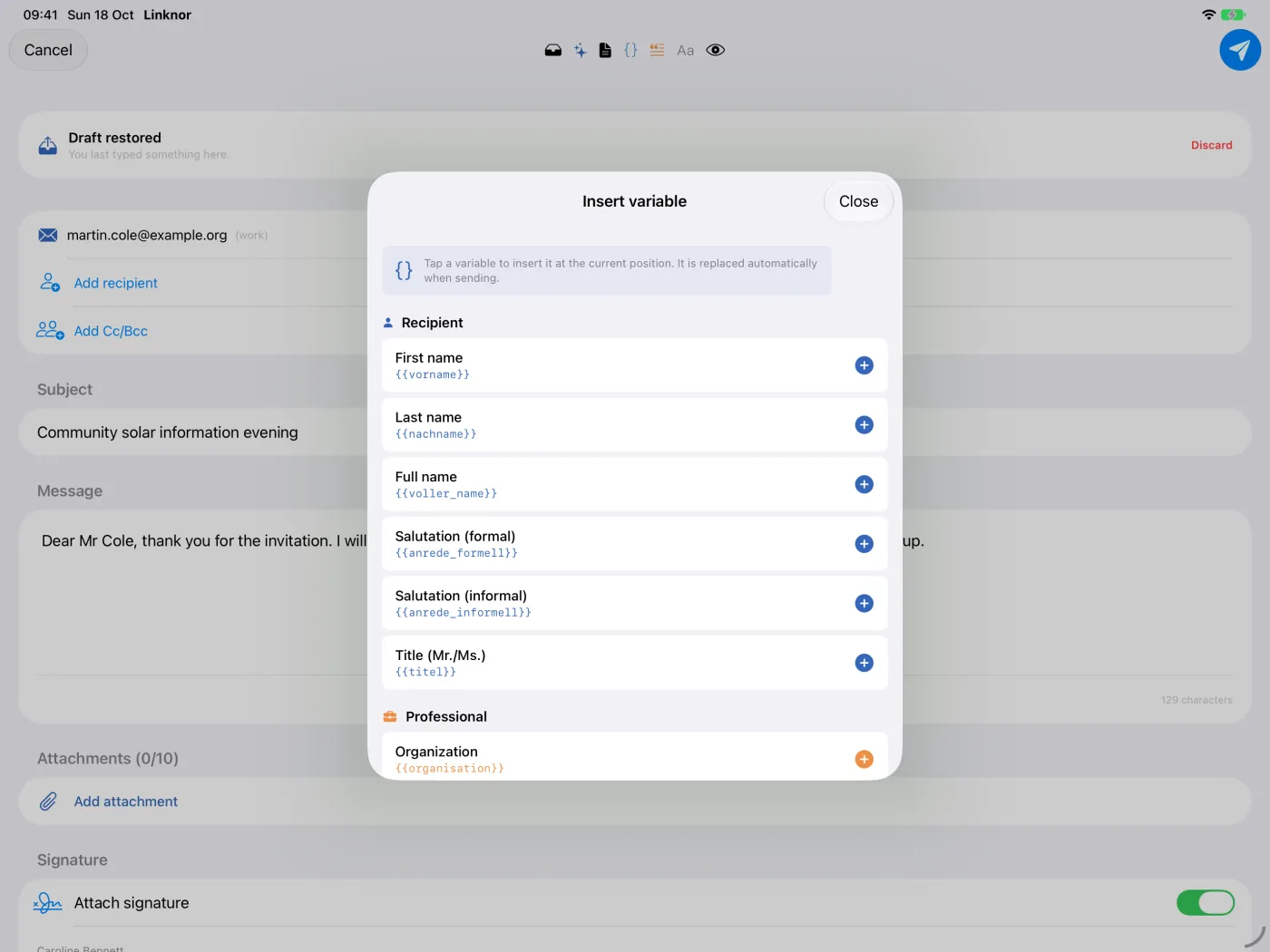1270x952 pixels.
Task: Close the Insert variable dialog
Action: tap(859, 201)
